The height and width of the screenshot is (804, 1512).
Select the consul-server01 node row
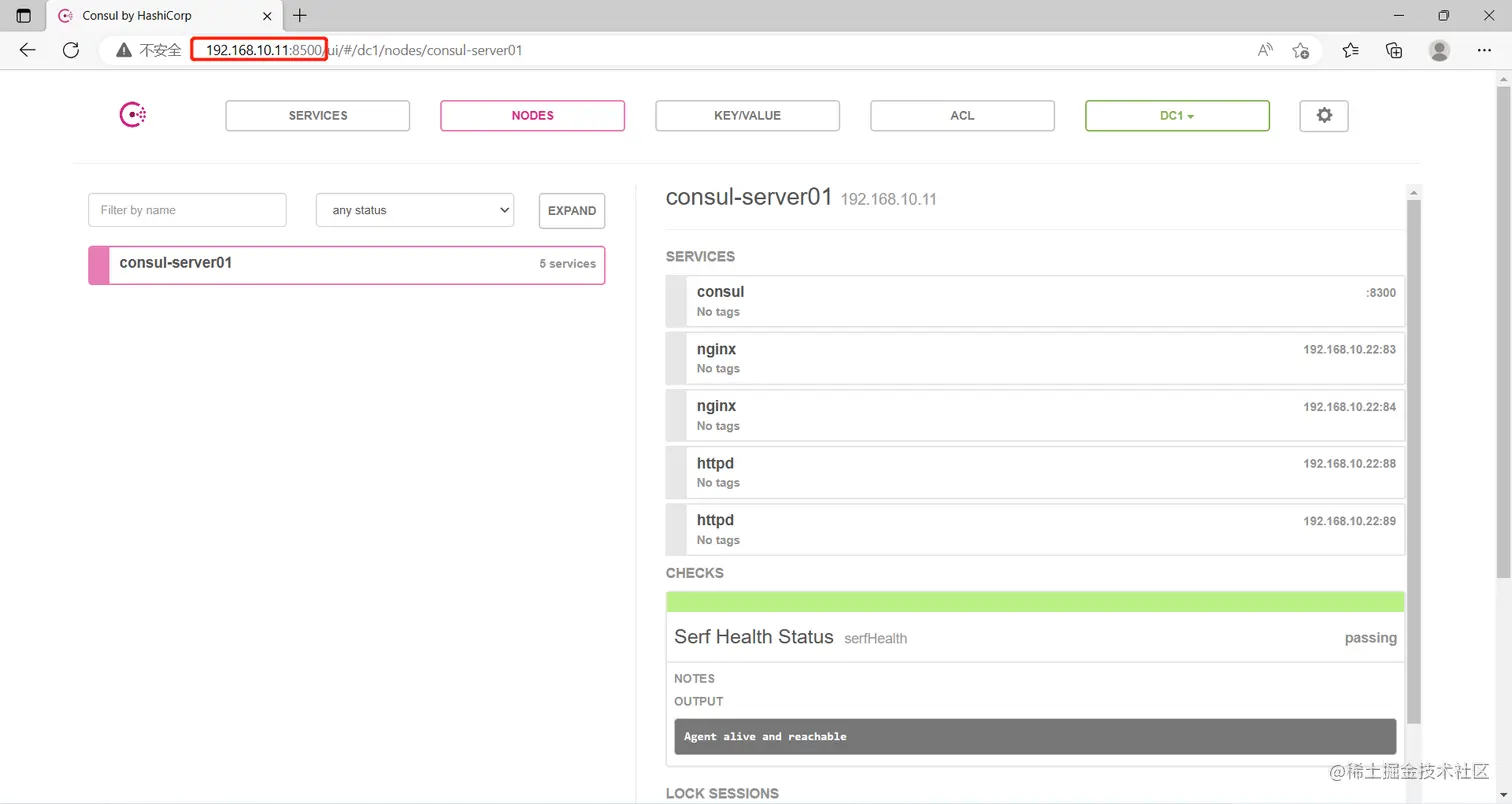pos(347,265)
